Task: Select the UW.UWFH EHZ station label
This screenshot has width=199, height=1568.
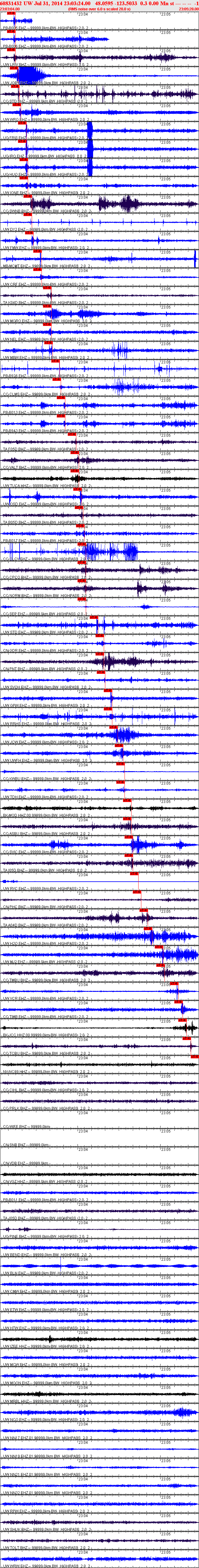Action: [46, 760]
